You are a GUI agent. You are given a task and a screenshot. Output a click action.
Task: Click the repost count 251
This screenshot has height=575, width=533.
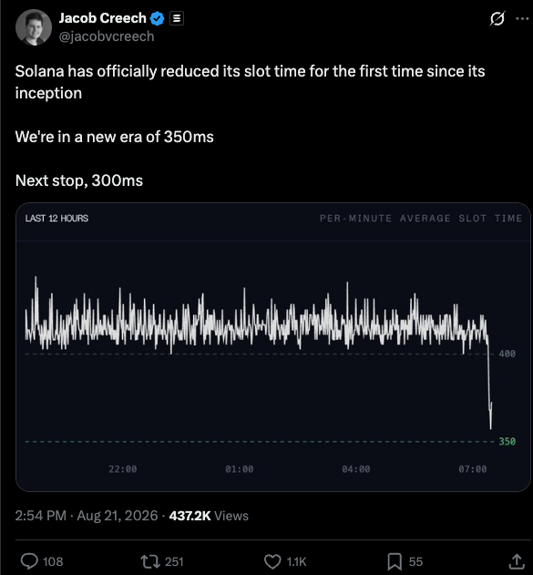[174, 562]
